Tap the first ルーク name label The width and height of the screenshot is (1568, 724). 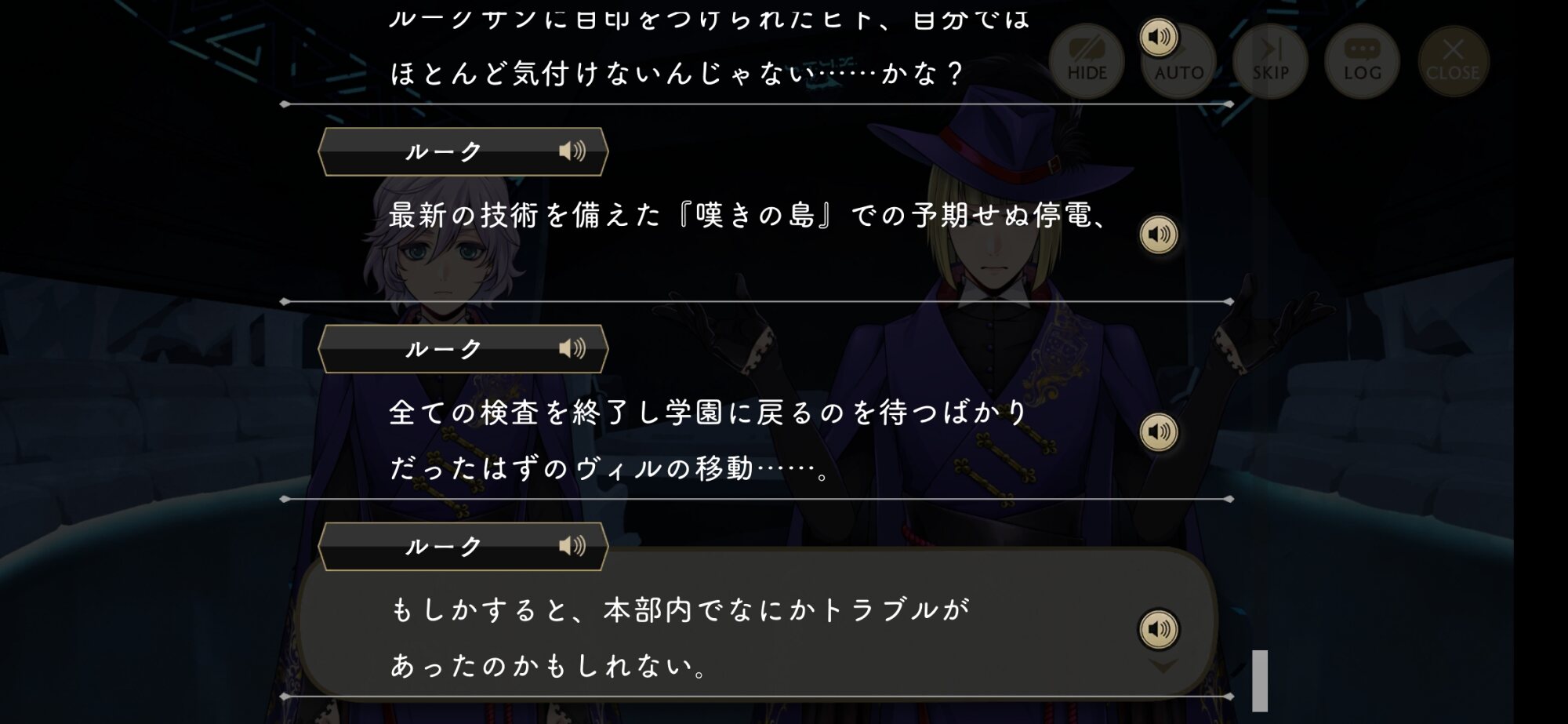click(x=444, y=151)
